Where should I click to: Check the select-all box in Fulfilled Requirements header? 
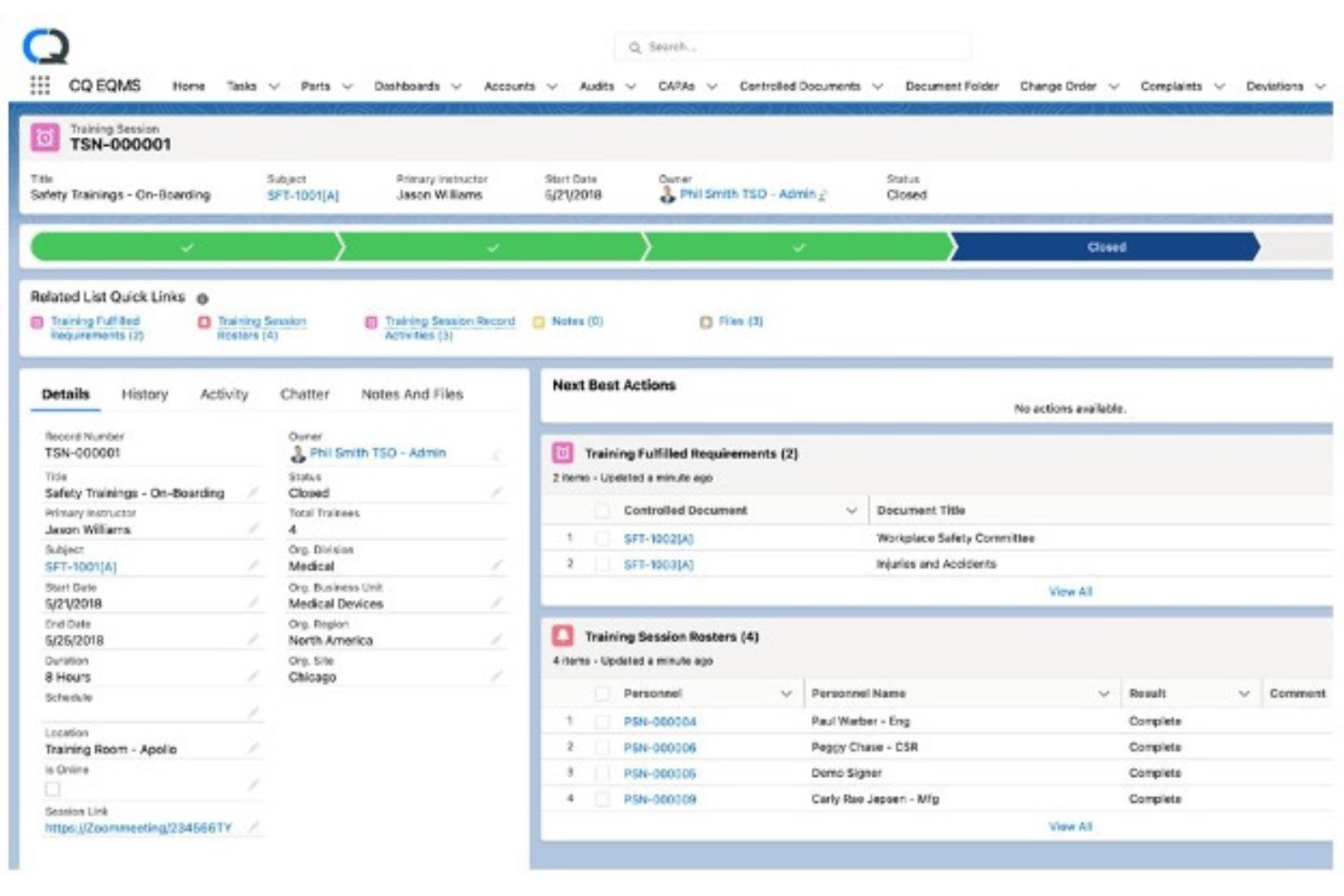tap(601, 511)
